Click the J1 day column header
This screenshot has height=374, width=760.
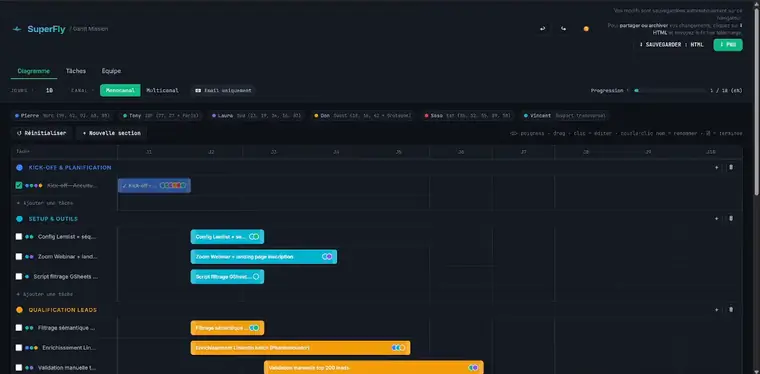tap(149, 152)
